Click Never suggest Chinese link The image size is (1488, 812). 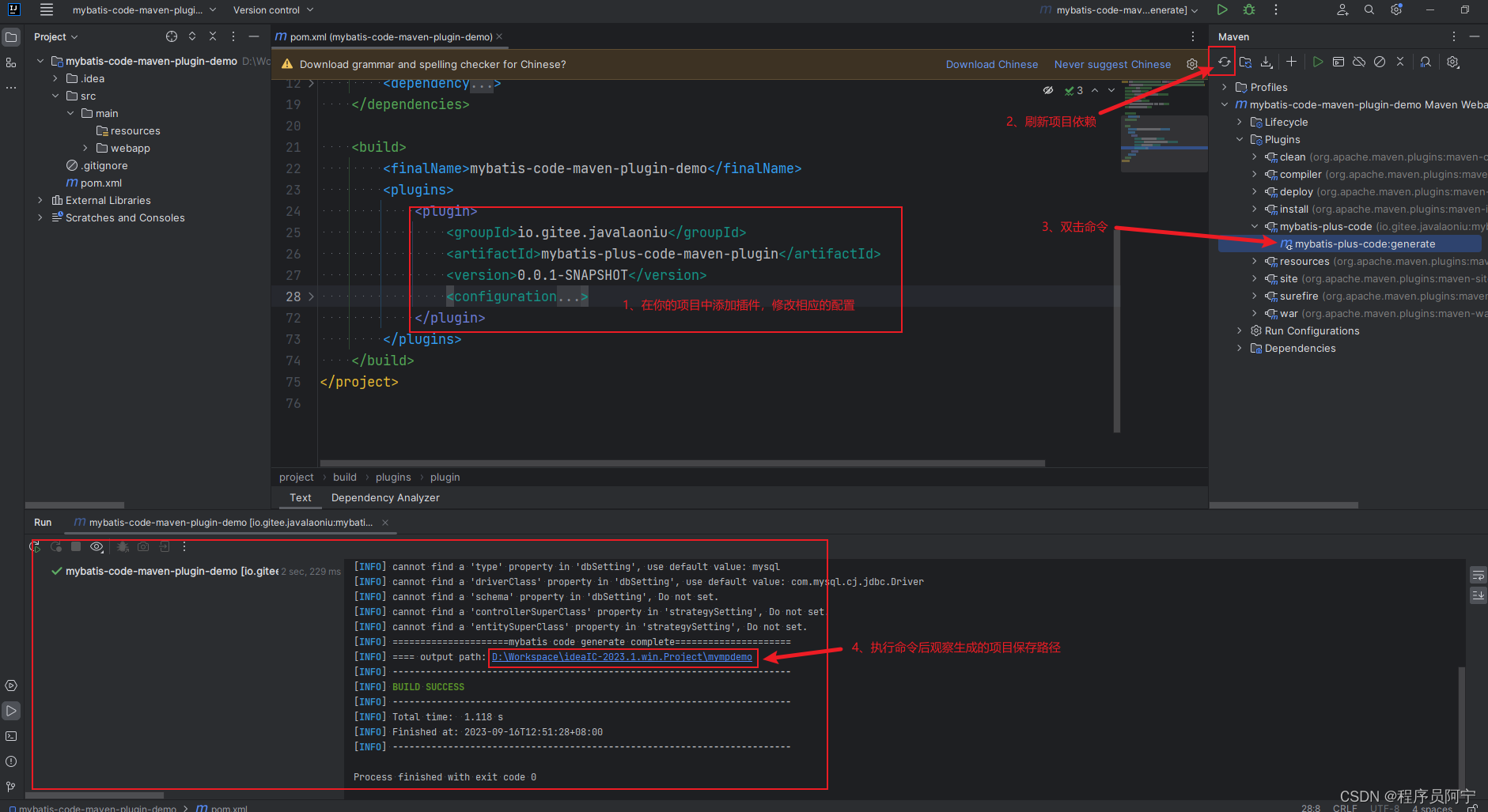[x=1112, y=64]
